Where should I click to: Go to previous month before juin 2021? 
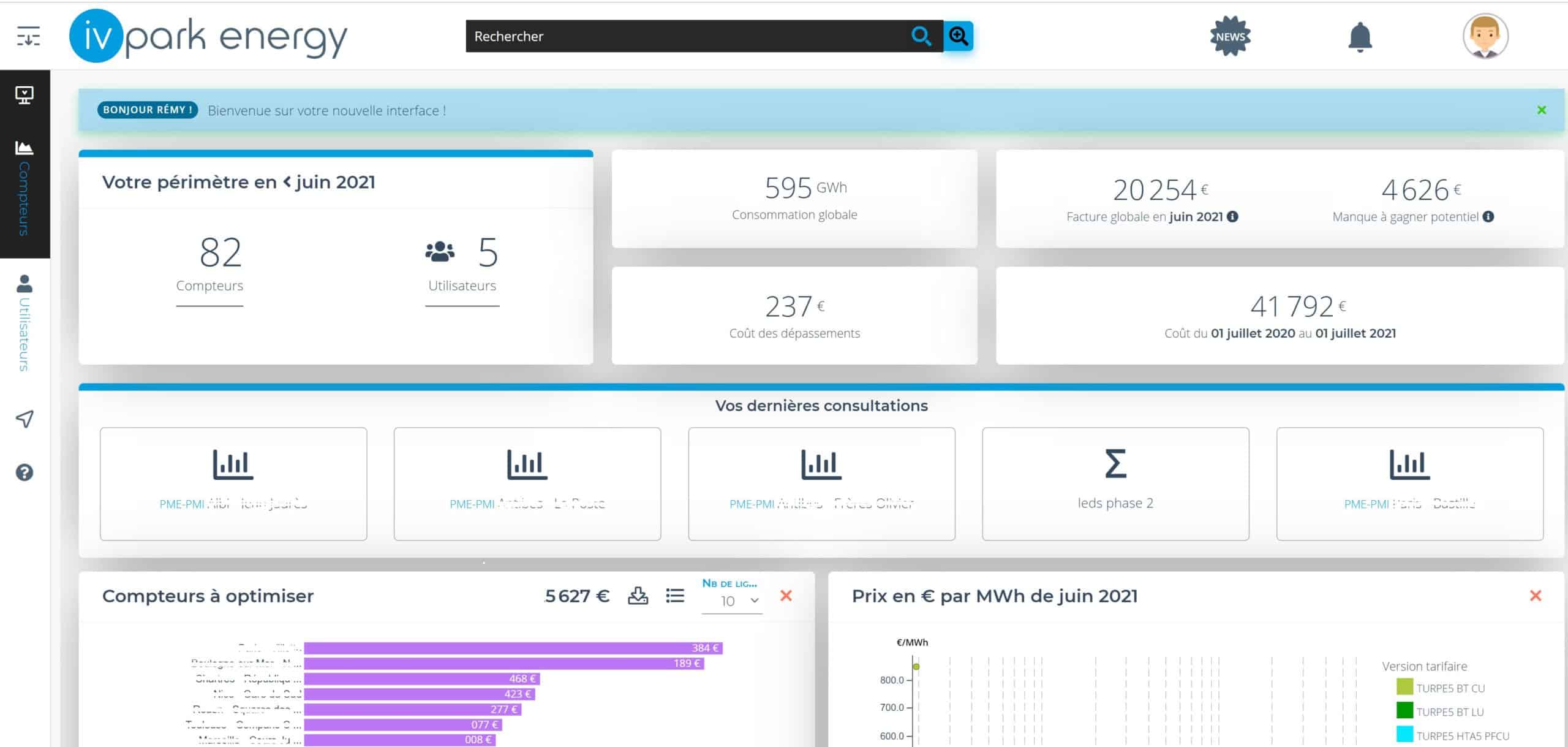pyautogui.click(x=287, y=182)
